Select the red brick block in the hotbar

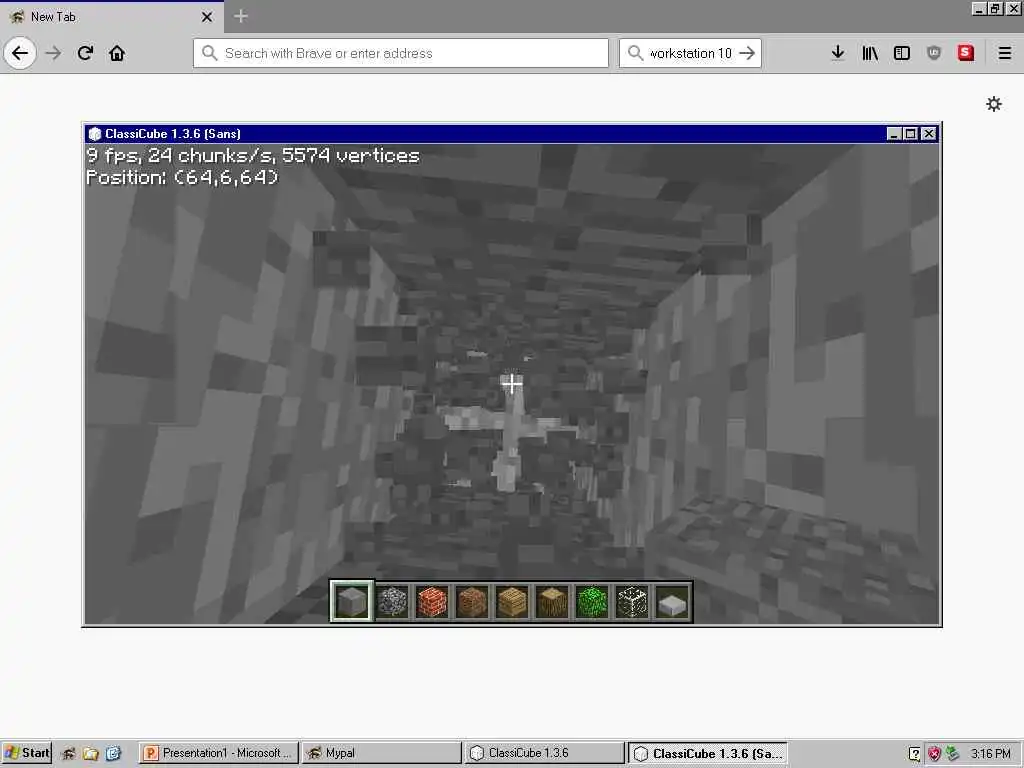tap(432, 601)
